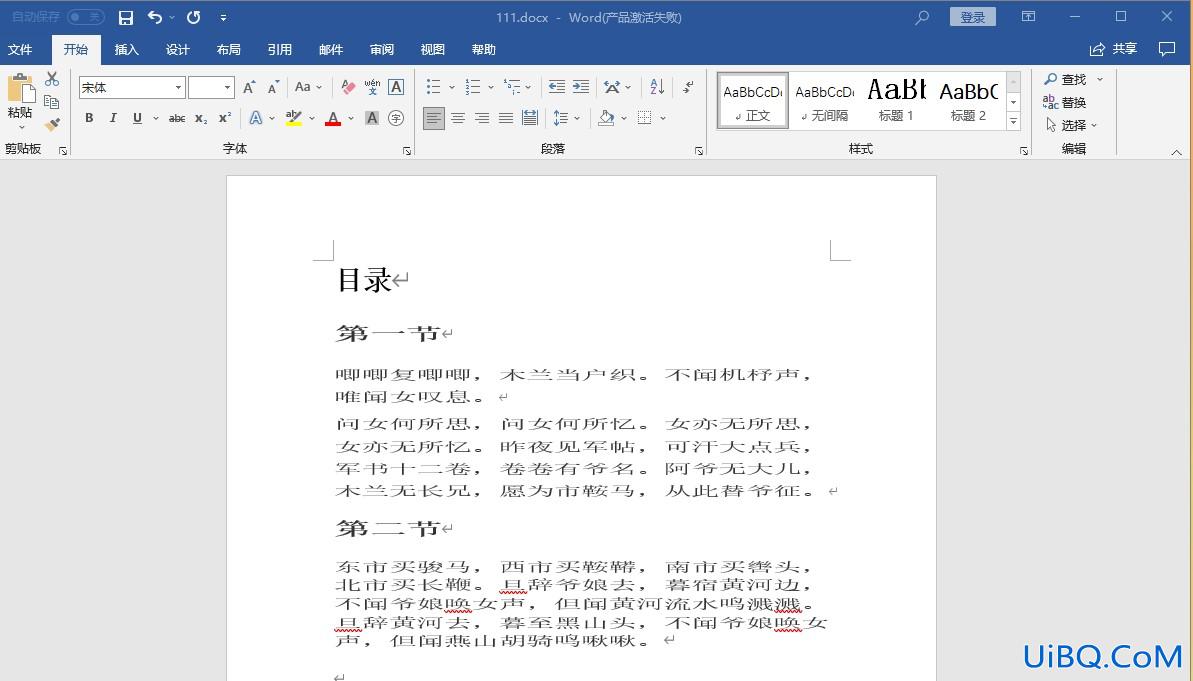
Task: Open ribbon display options icon
Action: pos(1028,17)
